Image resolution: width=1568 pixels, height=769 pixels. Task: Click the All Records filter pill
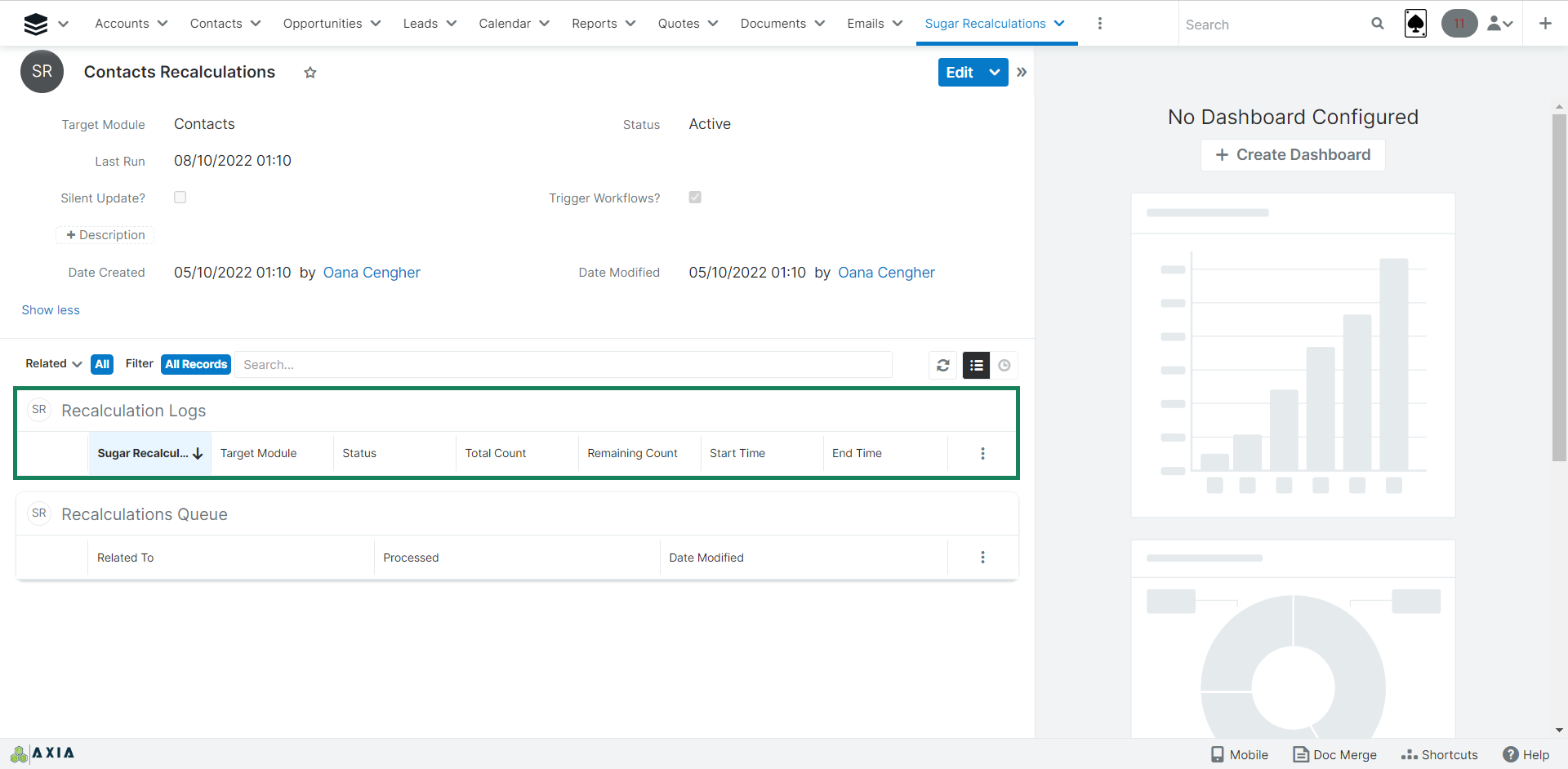[x=196, y=364]
